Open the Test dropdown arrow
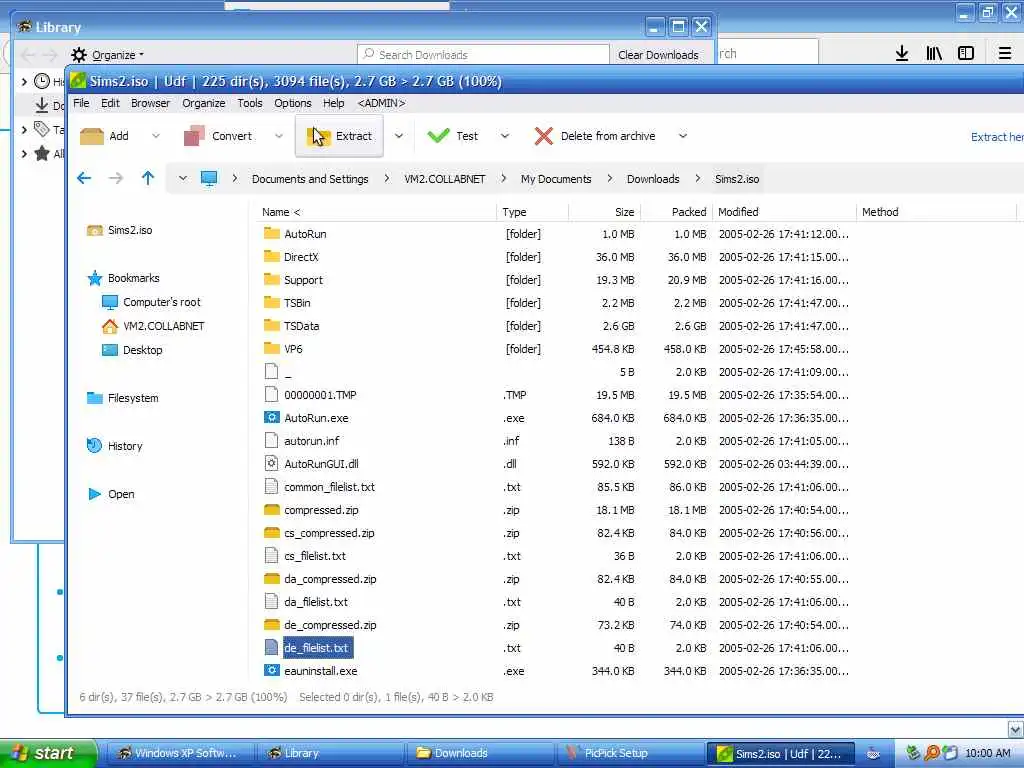Screen dimensions: 1024x768 [x=505, y=136]
